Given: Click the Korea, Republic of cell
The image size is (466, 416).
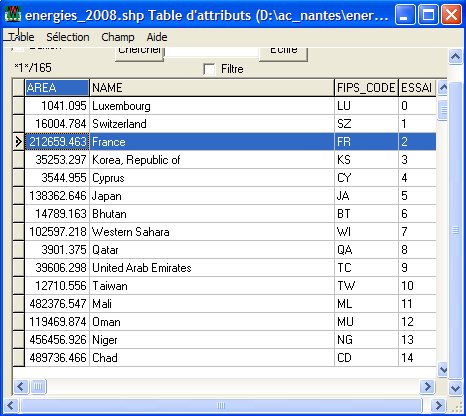Looking at the screenshot, I should [212, 160].
